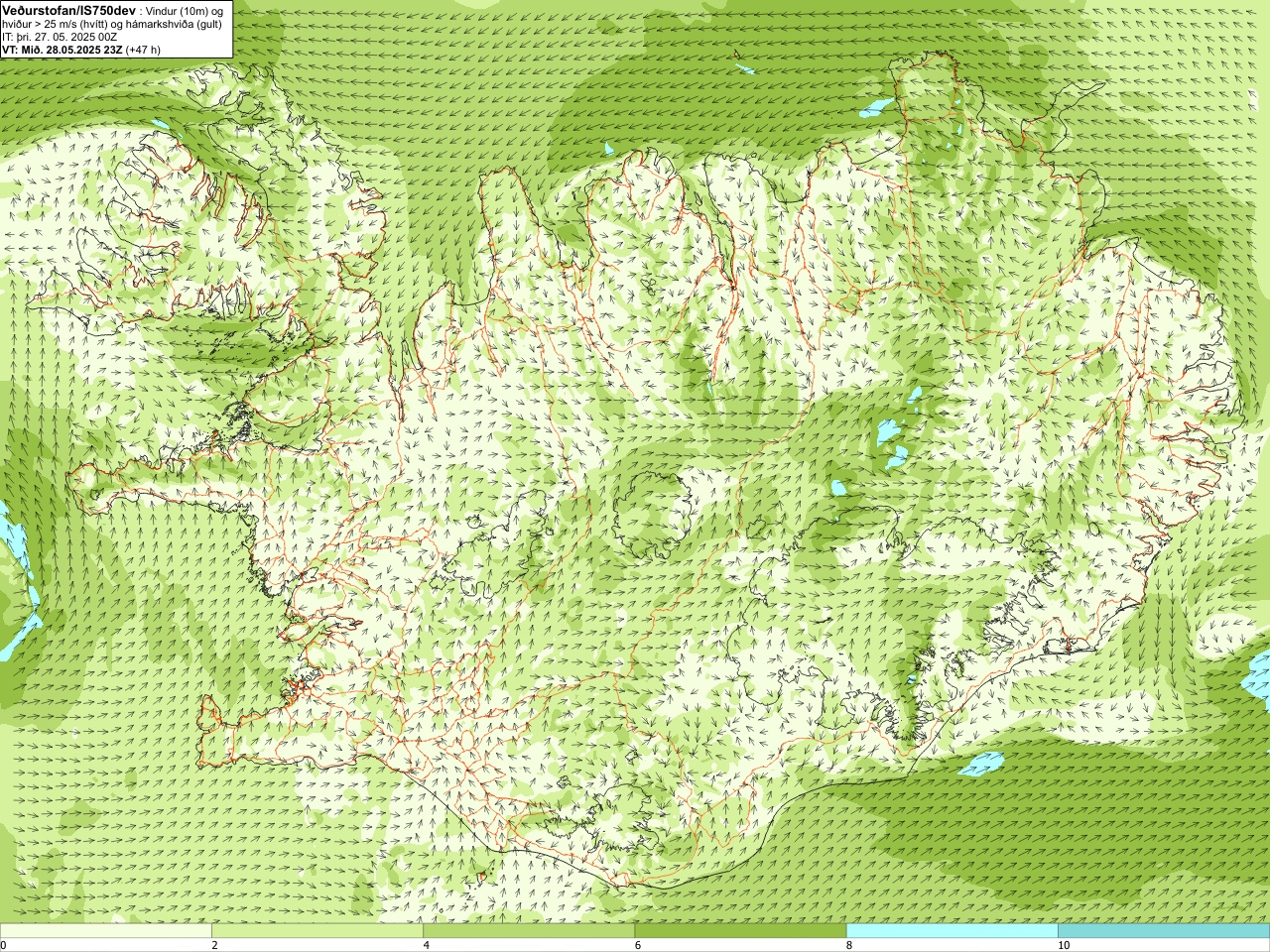Click the '10' legend scale label
Screen dimensions: 1270x952
pyautogui.click(x=1064, y=945)
